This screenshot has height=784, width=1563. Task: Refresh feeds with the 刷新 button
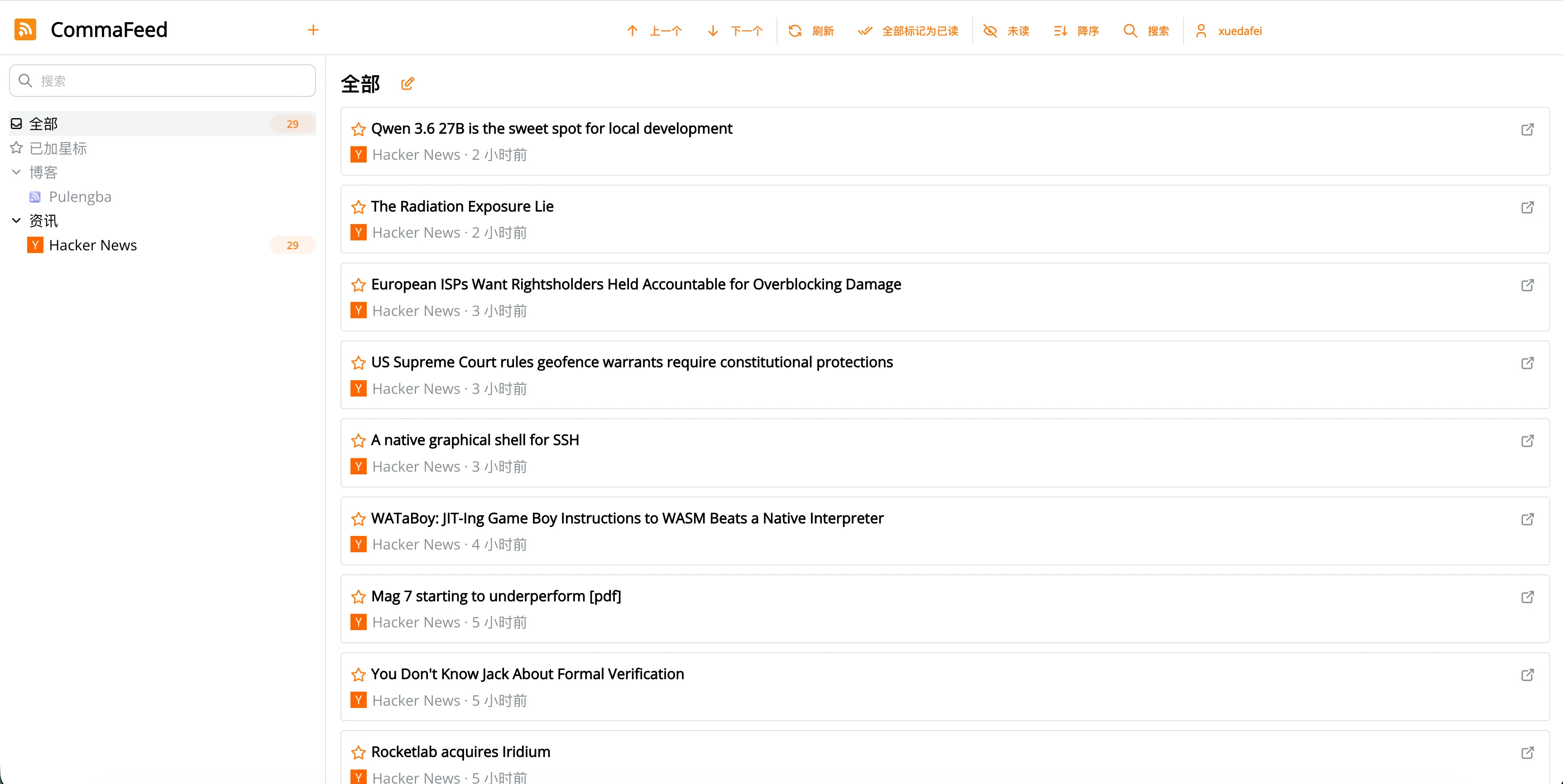(811, 31)
